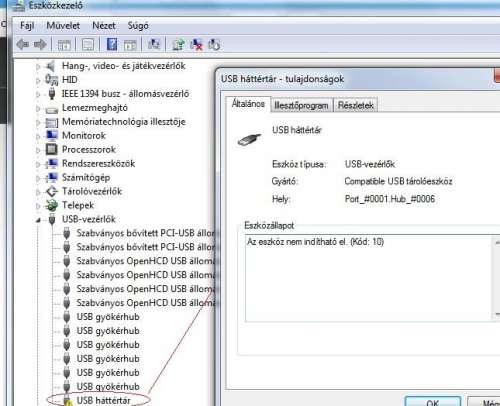Image resolution: width=500 pixels, height=406 pixels.
Task: Select the last Szabványos OpenHCD USB entry
Action: (x=146, y=303)
